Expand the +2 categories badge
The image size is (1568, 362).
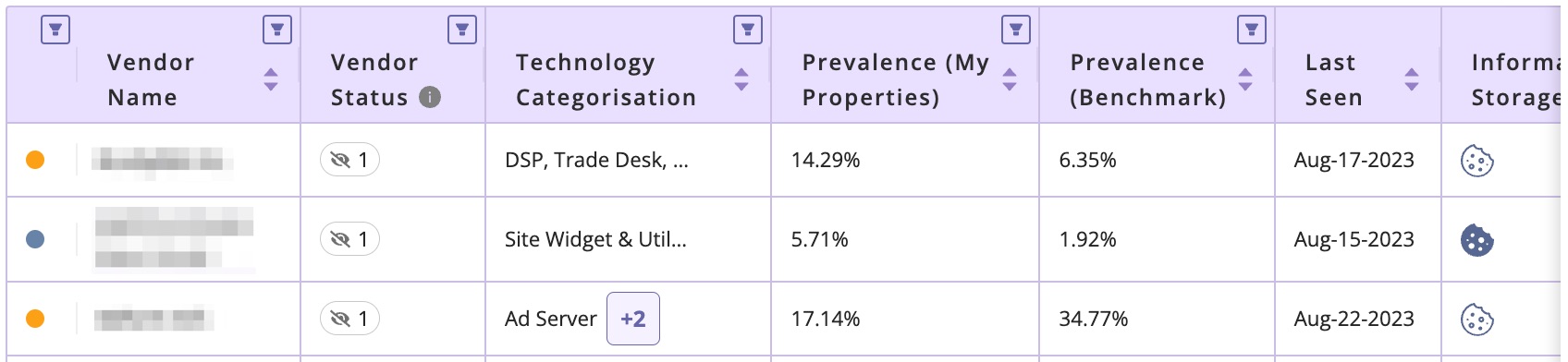tap(633, 319)
